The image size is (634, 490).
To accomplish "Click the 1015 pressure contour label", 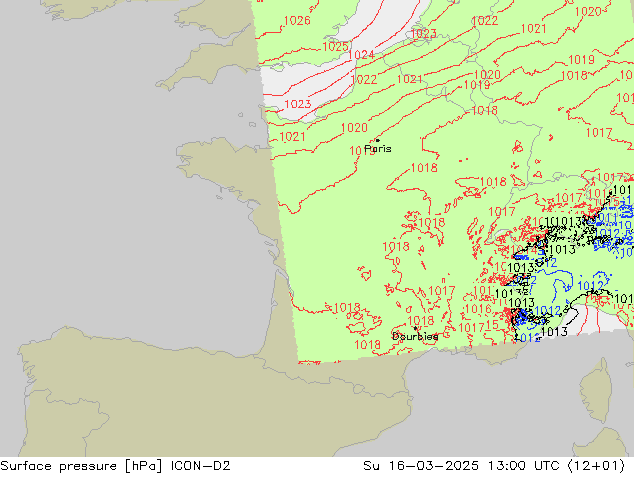I will (493, 326).
